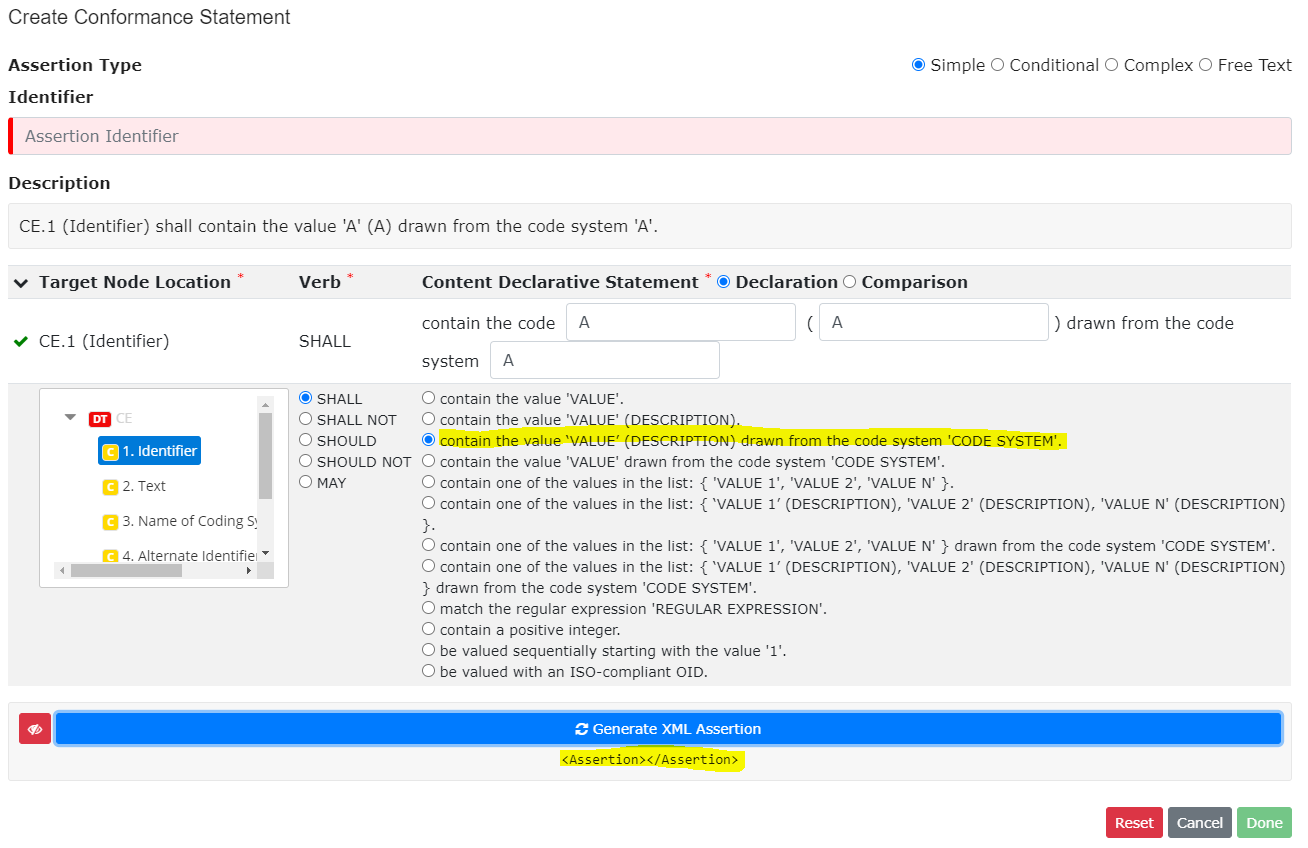The image size is (1308, 848).
Task: Select the MAY verb option
Action: [x=306, y=482]
